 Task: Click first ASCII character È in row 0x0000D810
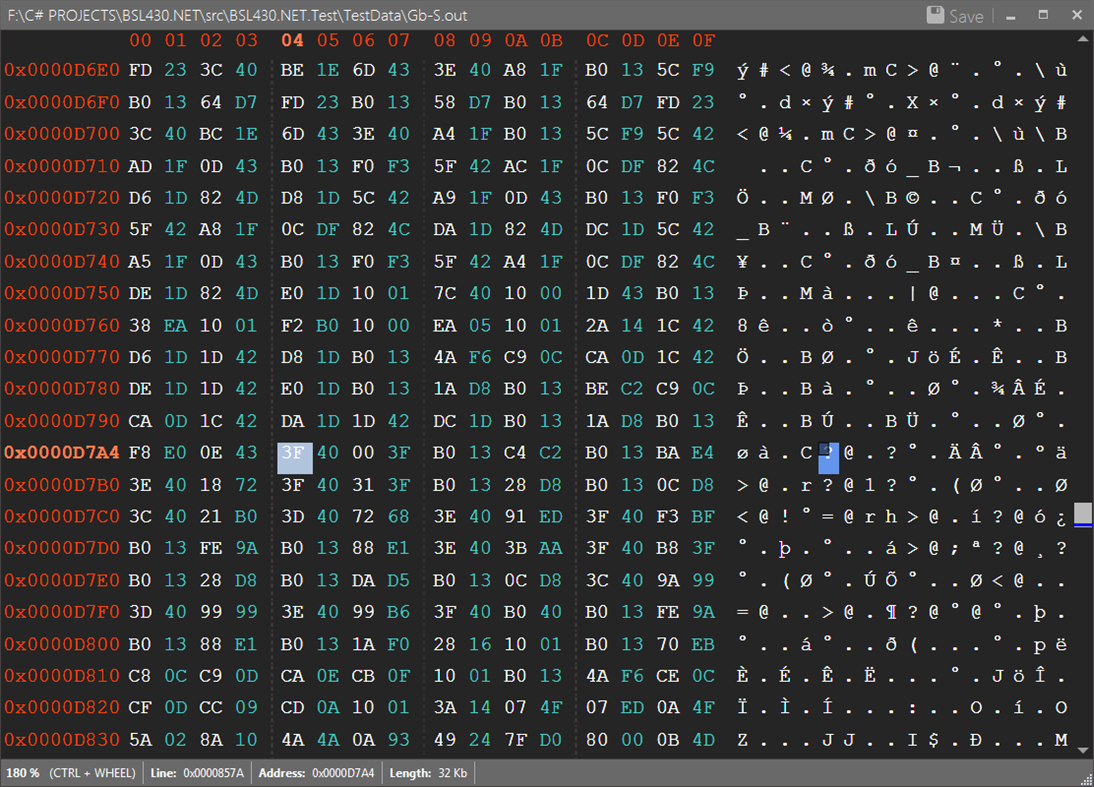tap(742, 676)
